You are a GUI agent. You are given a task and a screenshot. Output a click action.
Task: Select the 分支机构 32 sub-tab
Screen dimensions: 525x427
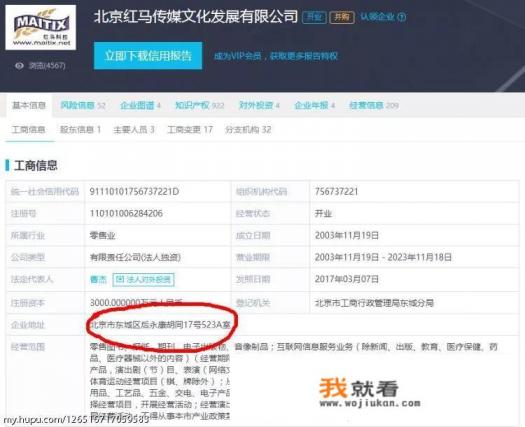248,130
